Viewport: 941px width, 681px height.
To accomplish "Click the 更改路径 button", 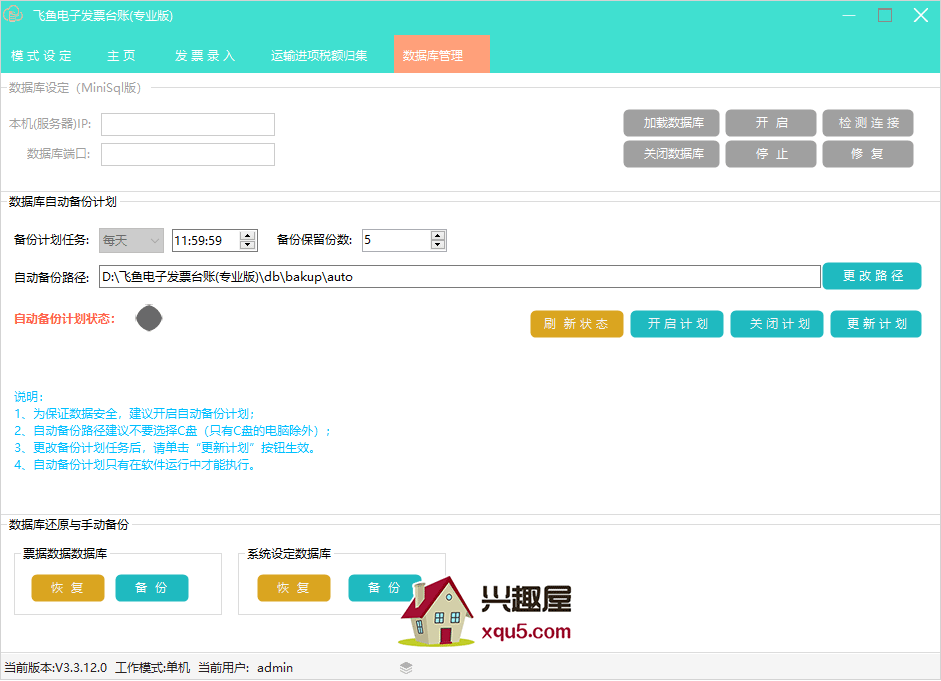I will click(x=872, y=276).
